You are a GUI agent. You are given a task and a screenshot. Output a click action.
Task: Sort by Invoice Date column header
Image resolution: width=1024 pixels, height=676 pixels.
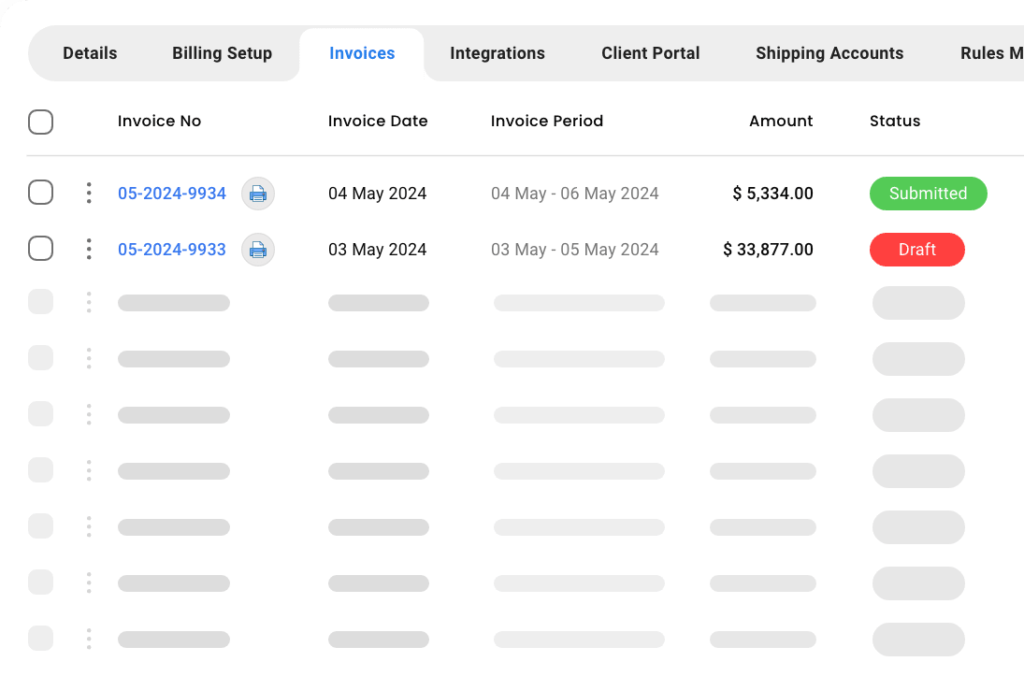(x=378, y=121)
